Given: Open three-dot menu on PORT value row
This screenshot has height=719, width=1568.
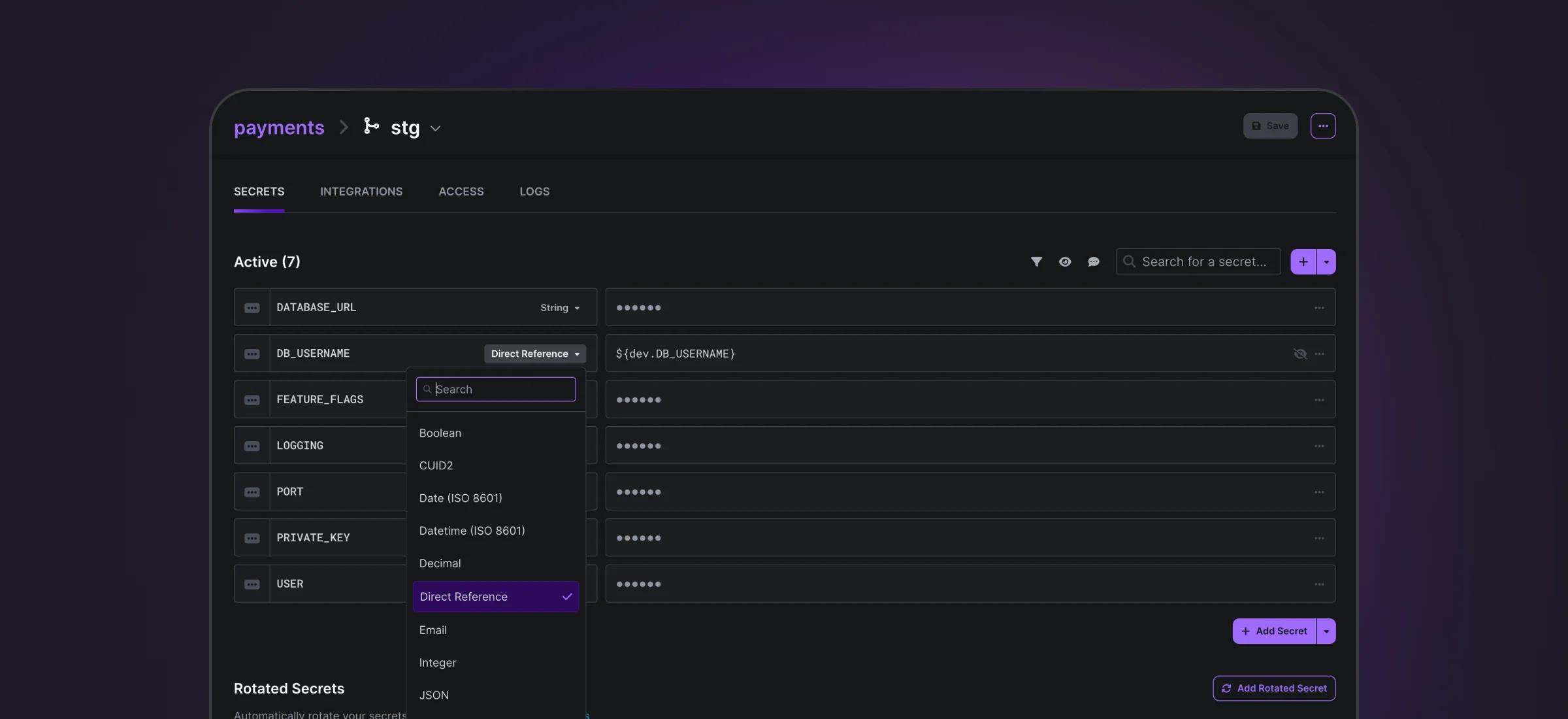Looking at the screenshot, I should pyautogui.click(x=1319, y=492).
